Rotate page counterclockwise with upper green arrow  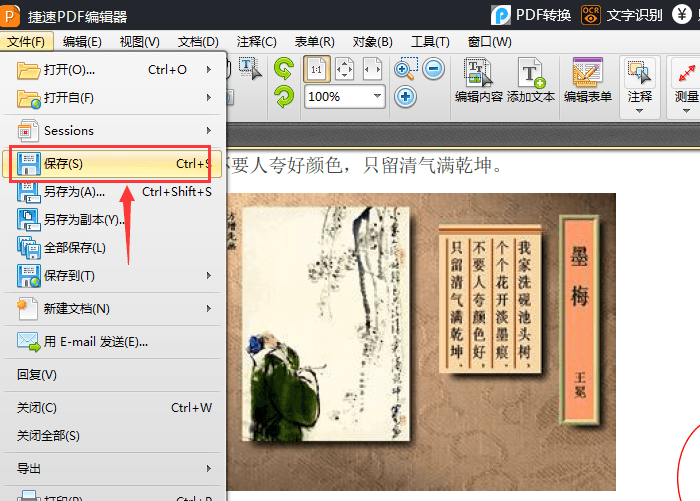point(284,68)
